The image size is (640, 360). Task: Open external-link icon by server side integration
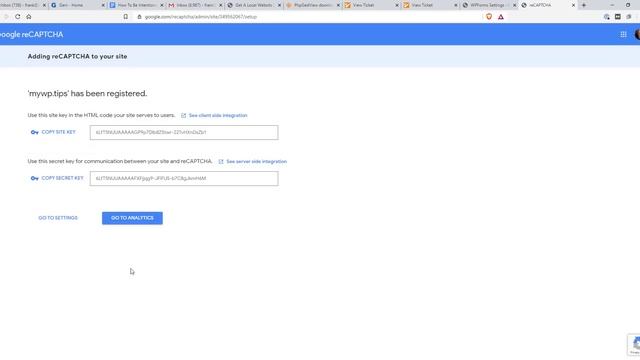(x=221, y=162)
